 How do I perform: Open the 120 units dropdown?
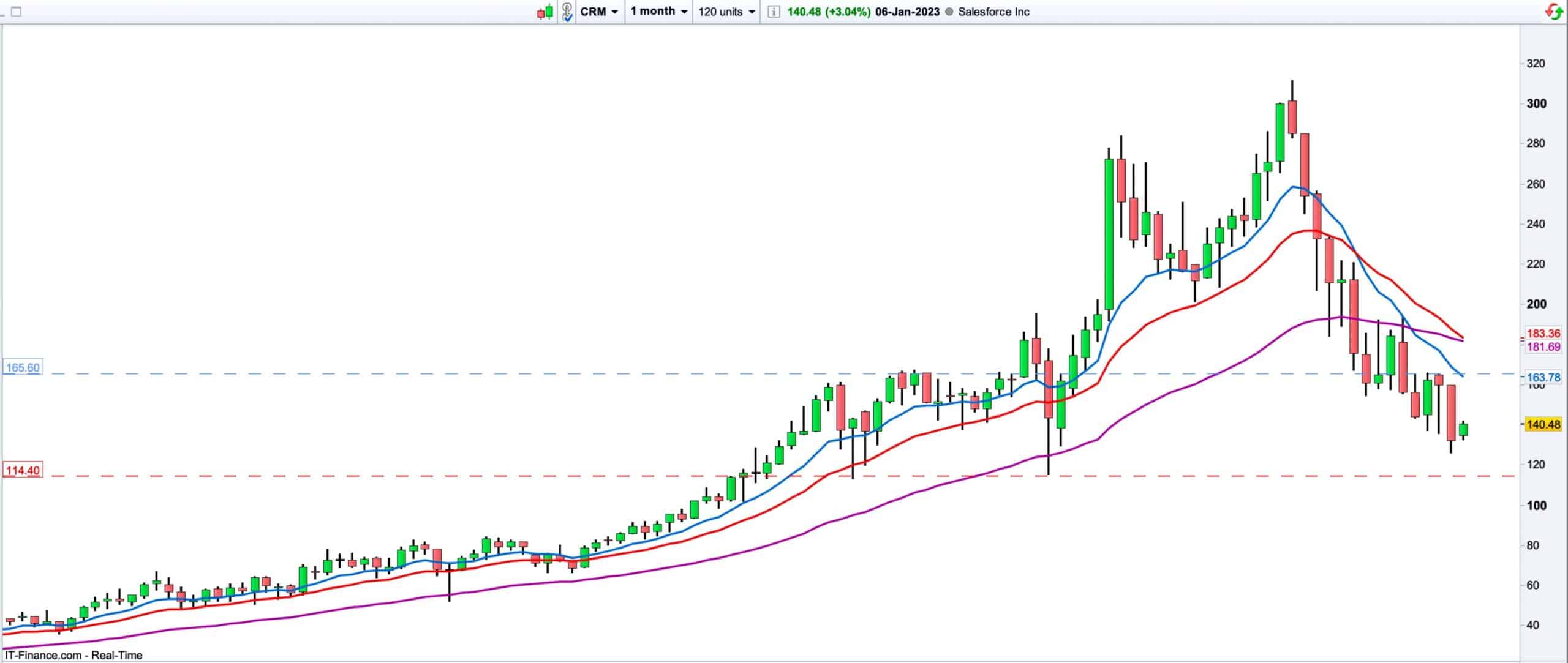tap(726, 12)
